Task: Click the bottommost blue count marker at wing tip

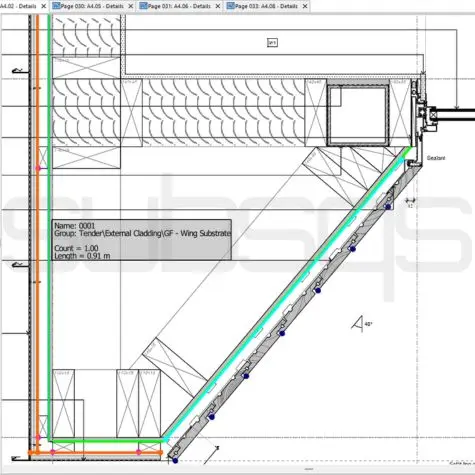Action: (x=175, y=461)
